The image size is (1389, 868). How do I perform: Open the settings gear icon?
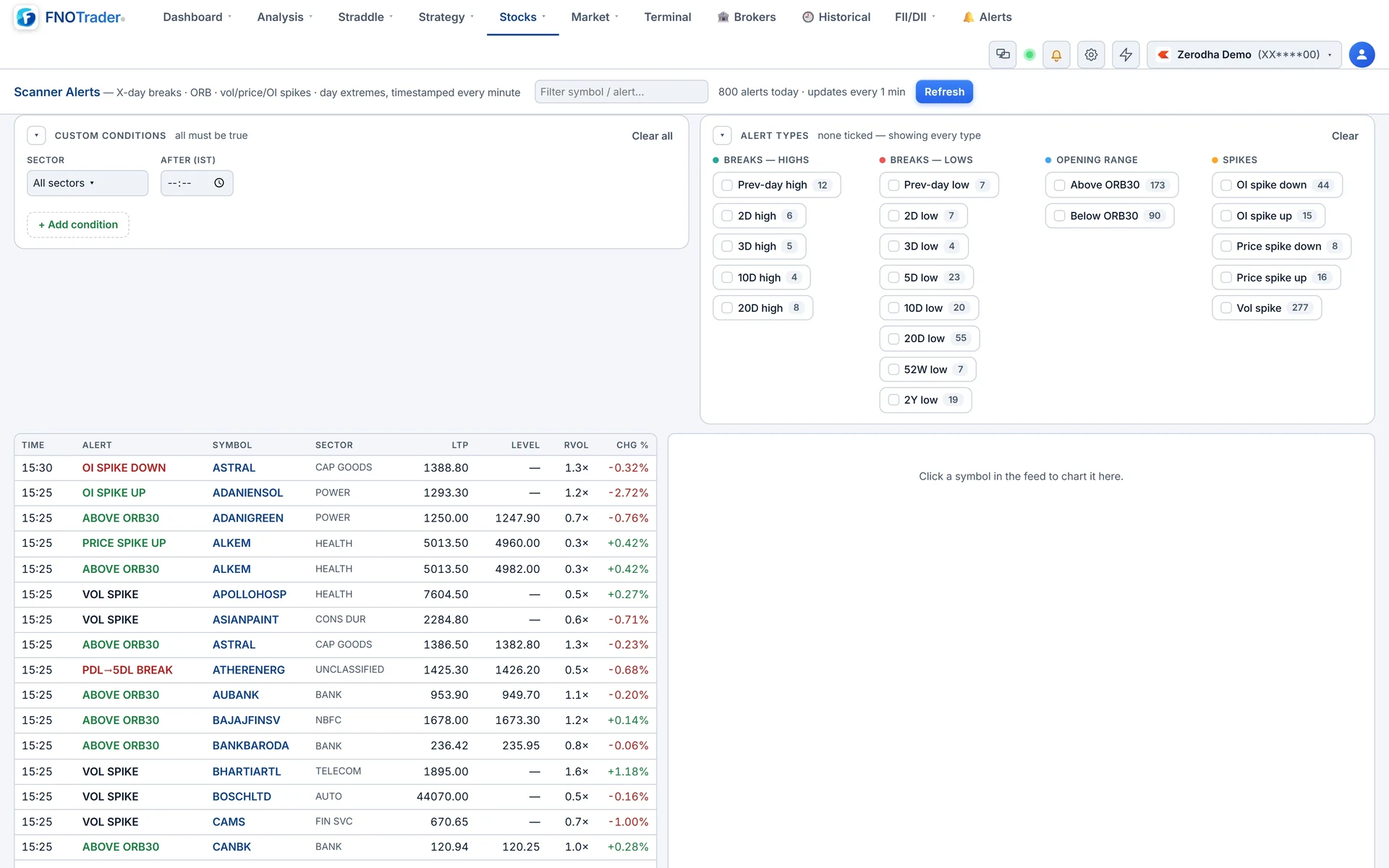(1091, 54)
